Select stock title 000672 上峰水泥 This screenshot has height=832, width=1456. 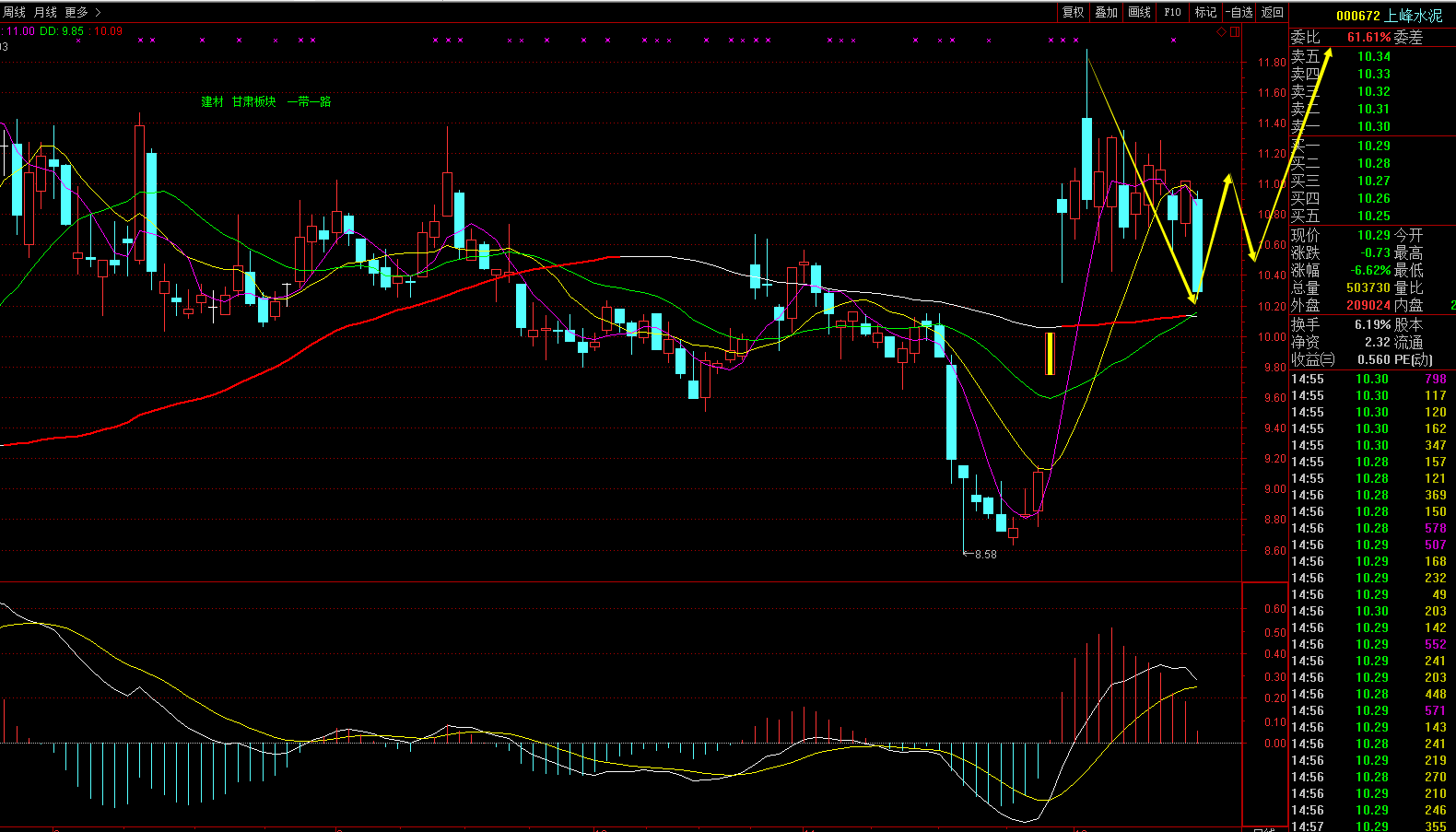(x=1389, y=16)
